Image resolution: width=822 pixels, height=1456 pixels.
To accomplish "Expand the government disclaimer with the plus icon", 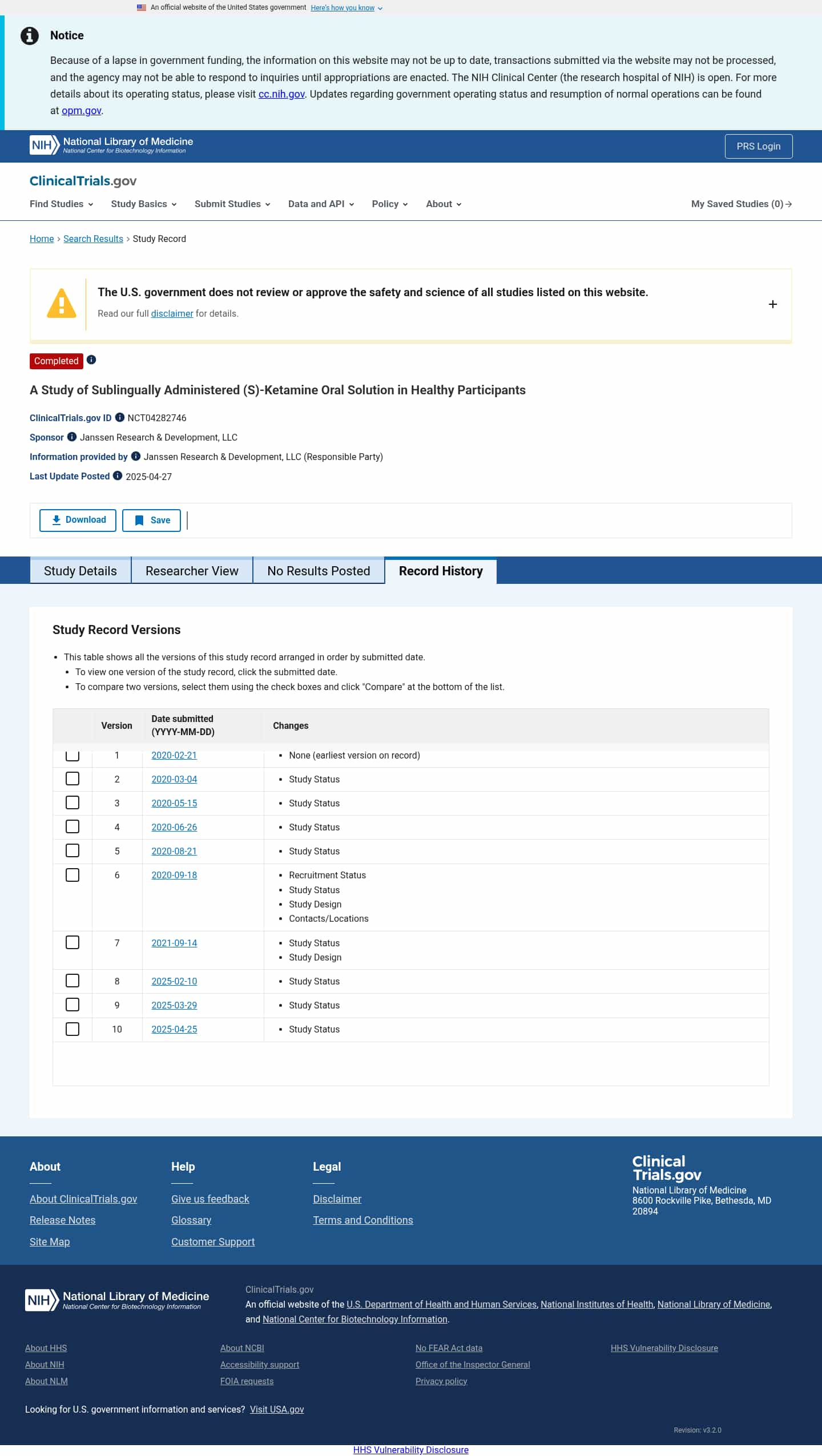I will pyautogui.click(x=773, y=304).
